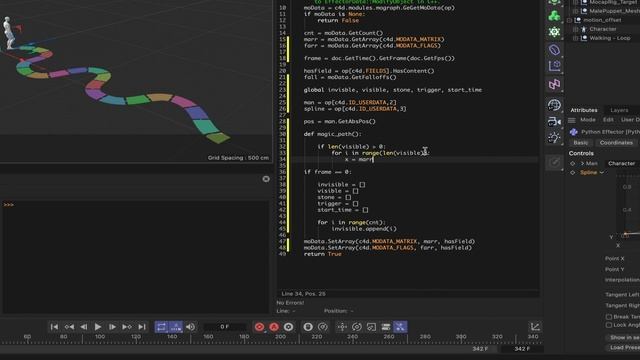640x360 pixels.
Task: Step back one frame
Action: click(84, 327)
